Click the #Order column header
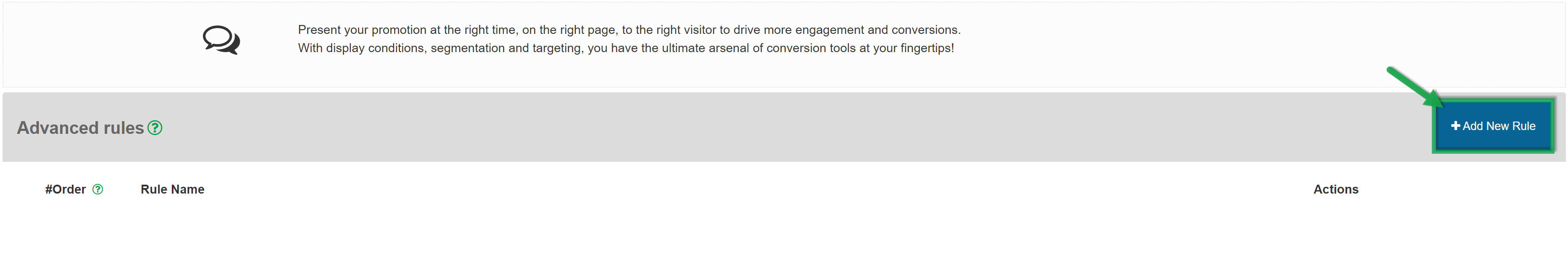The width and height of the screenshot is (1568, 255). [x=65, y=190]
